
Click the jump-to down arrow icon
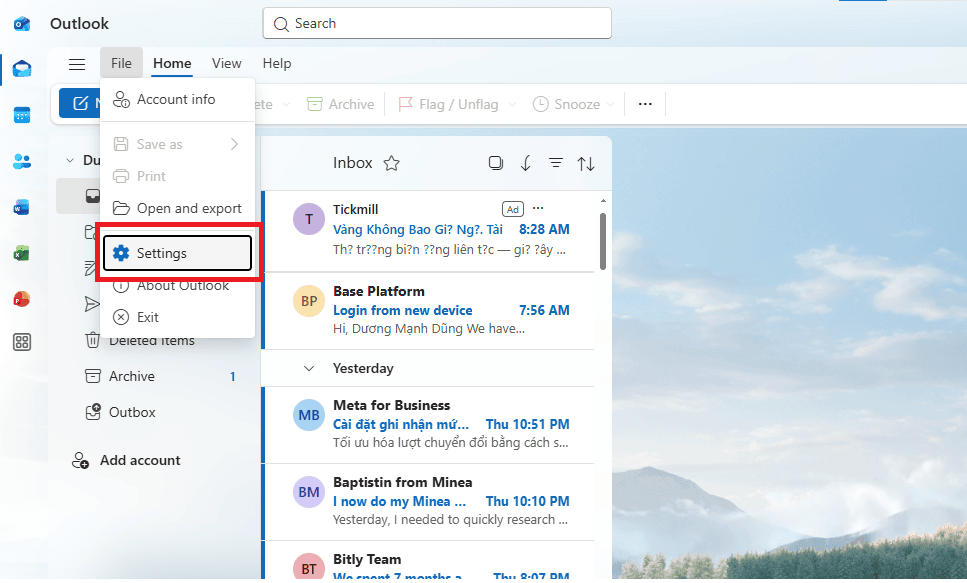coord(525,163)
